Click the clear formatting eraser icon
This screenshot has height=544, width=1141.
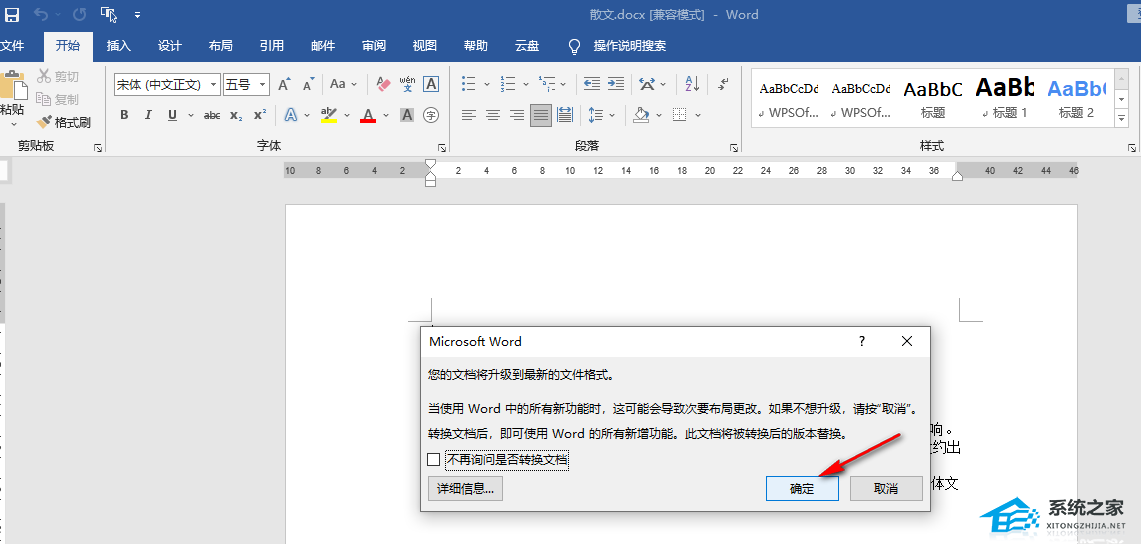(x=382, y=85)
